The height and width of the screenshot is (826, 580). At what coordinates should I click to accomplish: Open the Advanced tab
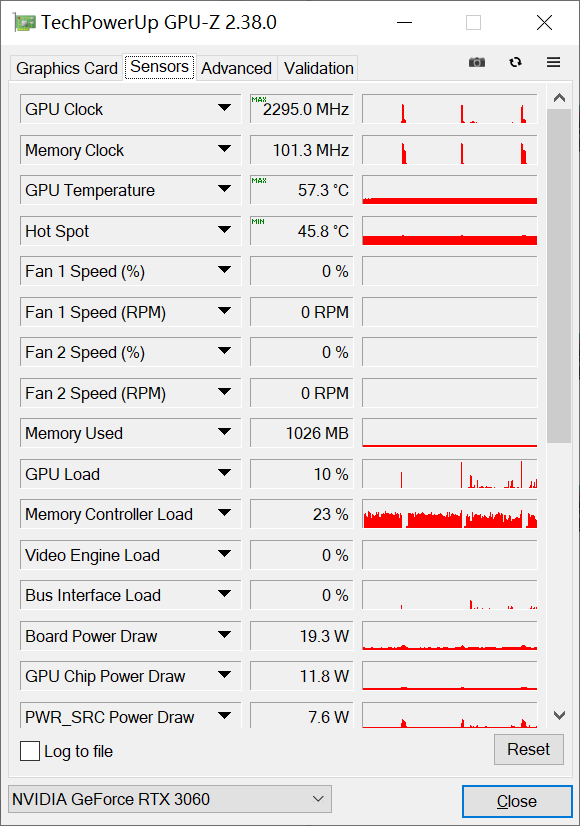236,68
